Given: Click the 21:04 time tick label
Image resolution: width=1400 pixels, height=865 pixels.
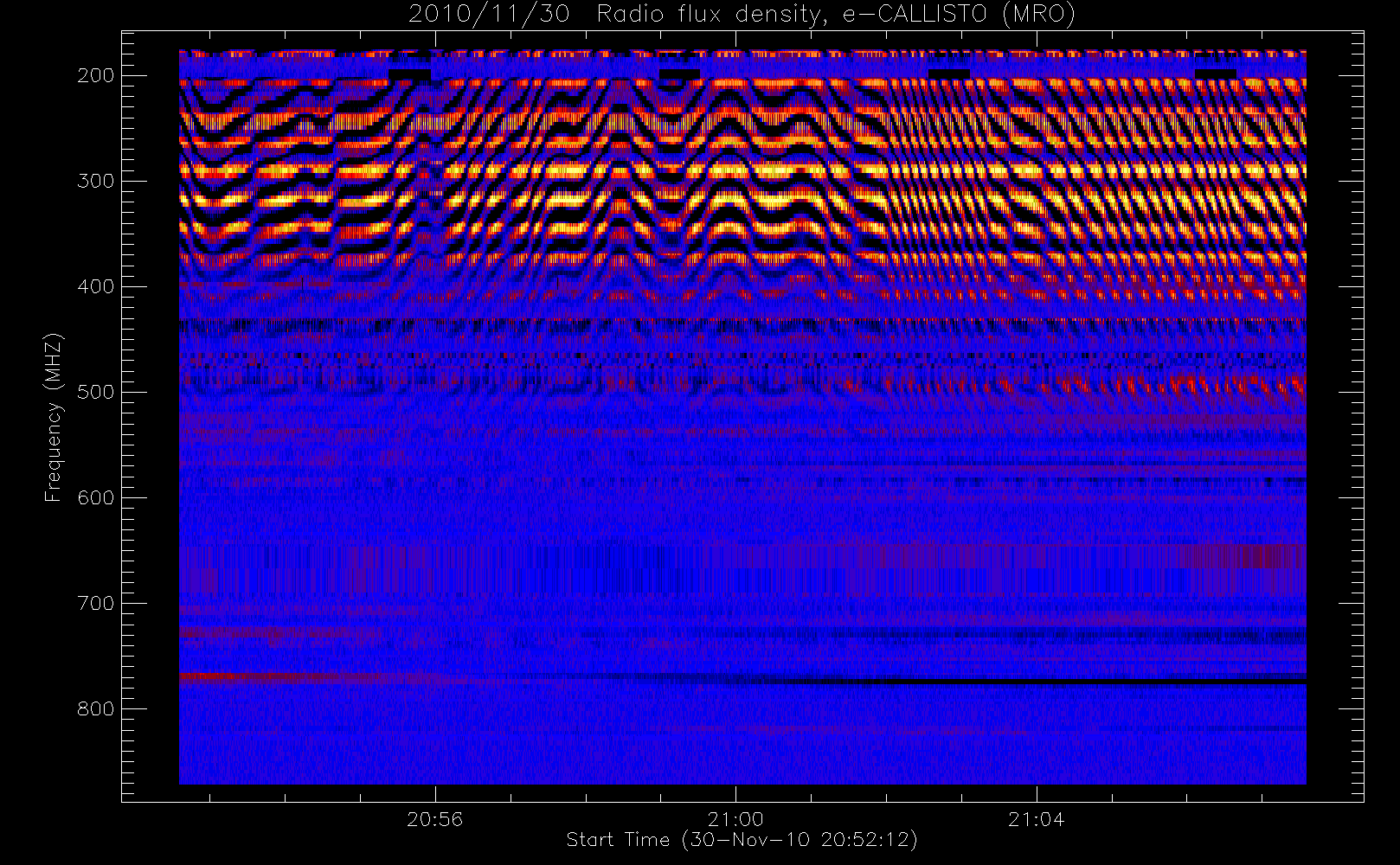Looking at the screenshot, I should (x=1036, y=819).
